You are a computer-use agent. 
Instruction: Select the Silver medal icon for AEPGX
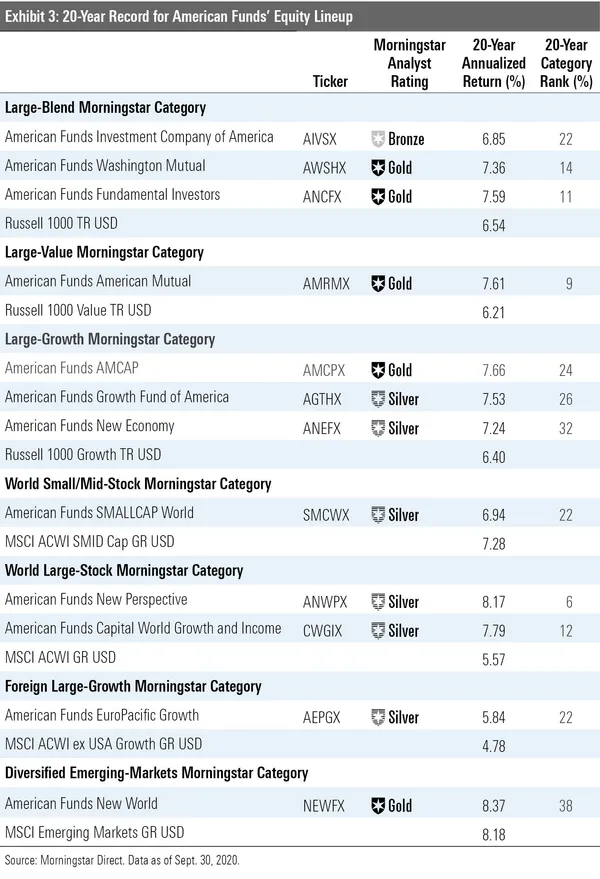tap(378, 717)
